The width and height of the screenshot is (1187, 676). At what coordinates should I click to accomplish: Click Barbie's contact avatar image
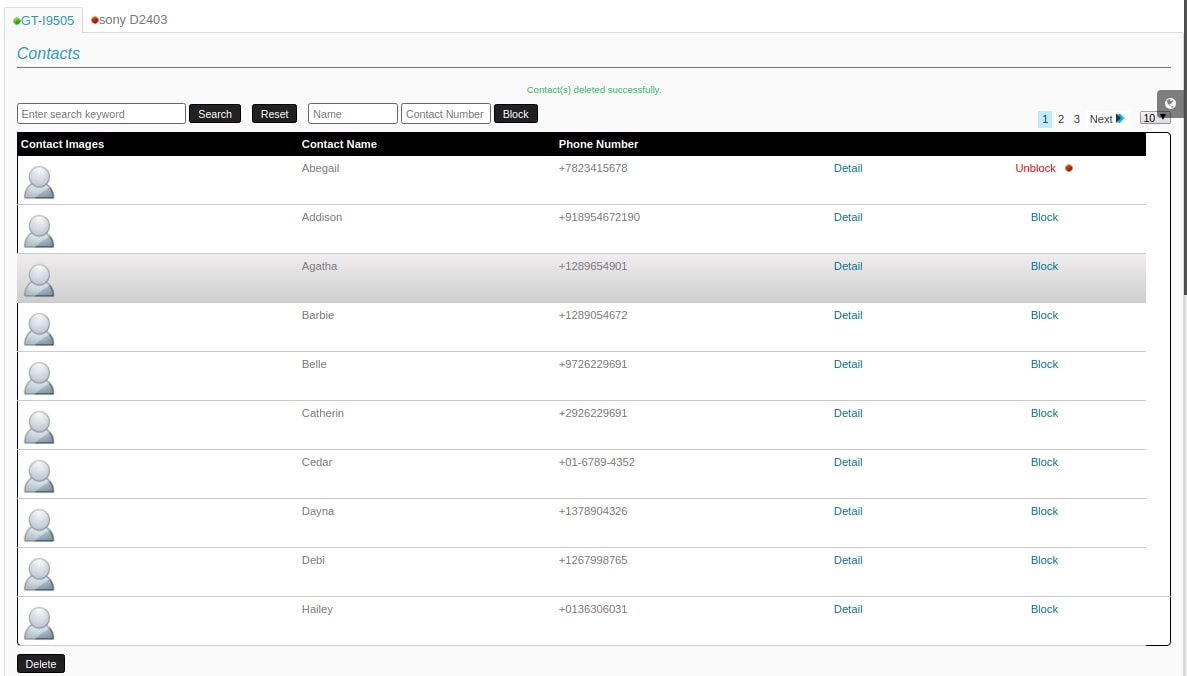coord(39,329)
